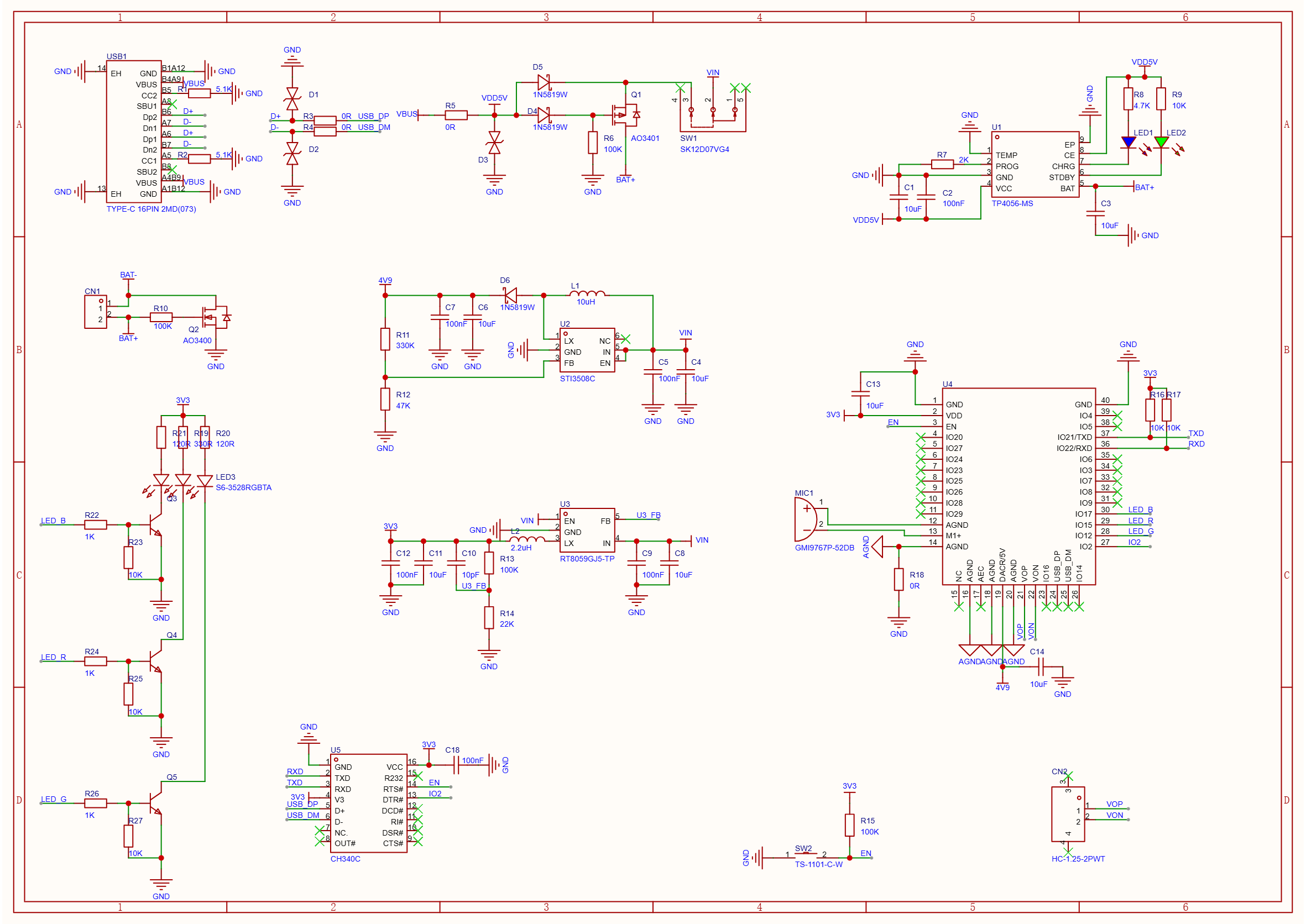
Task: Select the CN2 speaker connector symbol
Action: click(x=1068, y=814)
